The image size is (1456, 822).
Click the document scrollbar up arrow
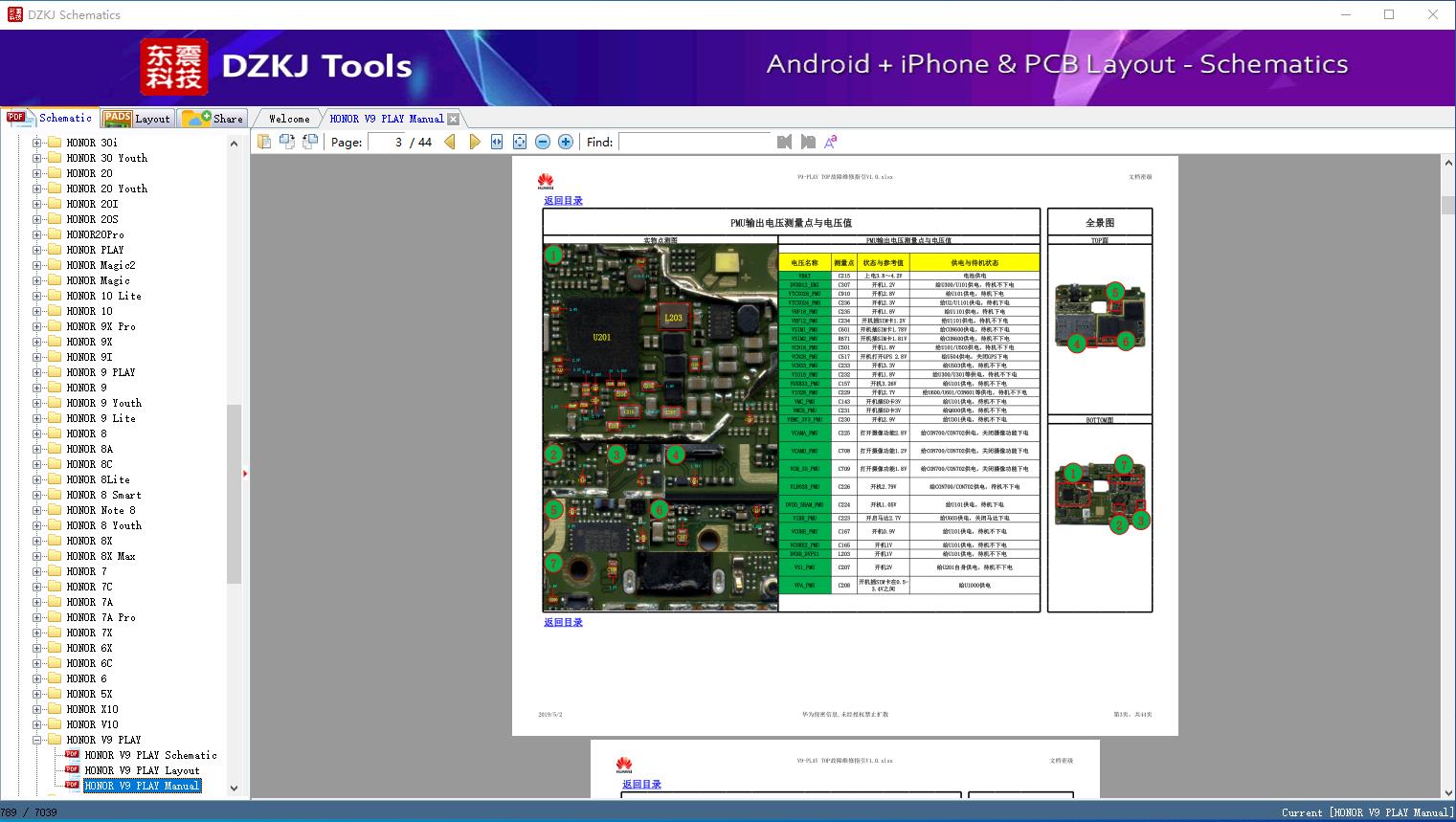[x=1447, y=164]
